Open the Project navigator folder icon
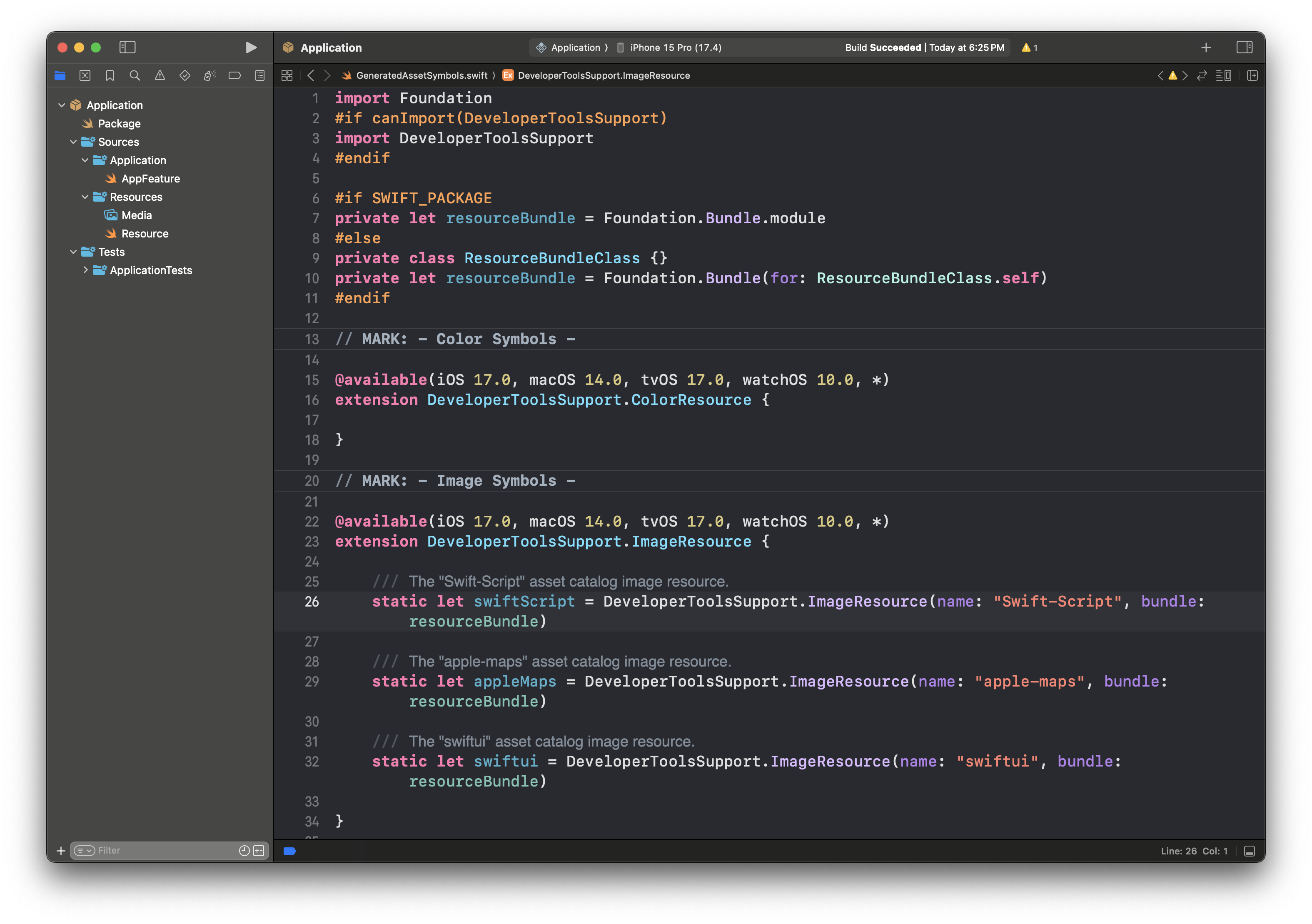The width and height of the screenshot is (1312, 924). coord(60,75)
